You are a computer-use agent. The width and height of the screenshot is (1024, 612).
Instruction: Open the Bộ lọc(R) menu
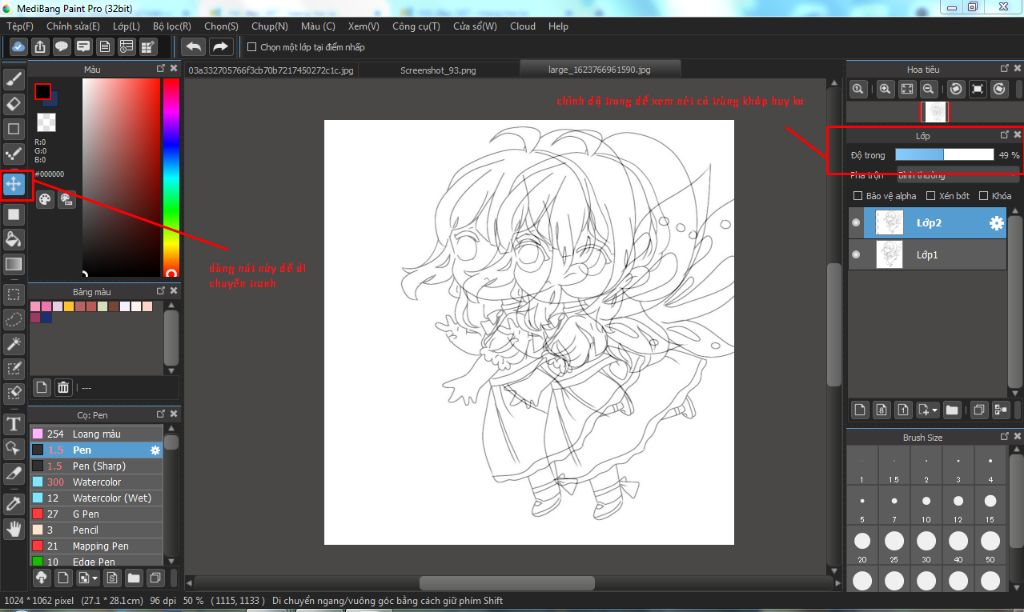172,26
